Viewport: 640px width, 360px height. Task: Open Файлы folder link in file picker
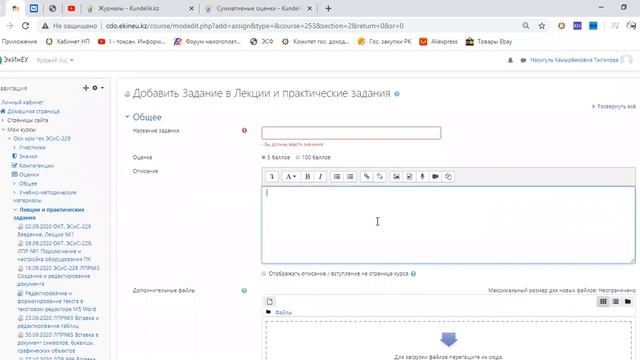pyautogui.click(x=283, y=313)
